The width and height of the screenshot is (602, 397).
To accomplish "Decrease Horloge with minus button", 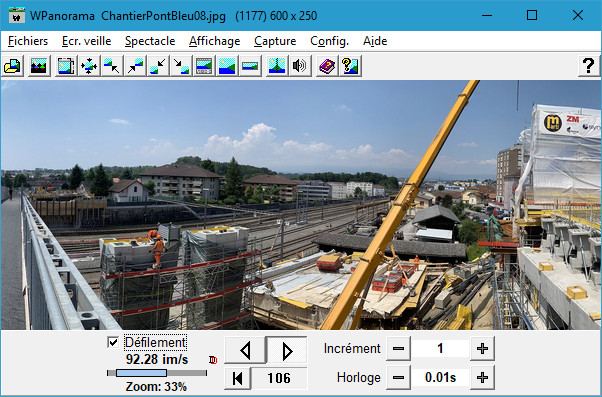I will coord(399,378).
